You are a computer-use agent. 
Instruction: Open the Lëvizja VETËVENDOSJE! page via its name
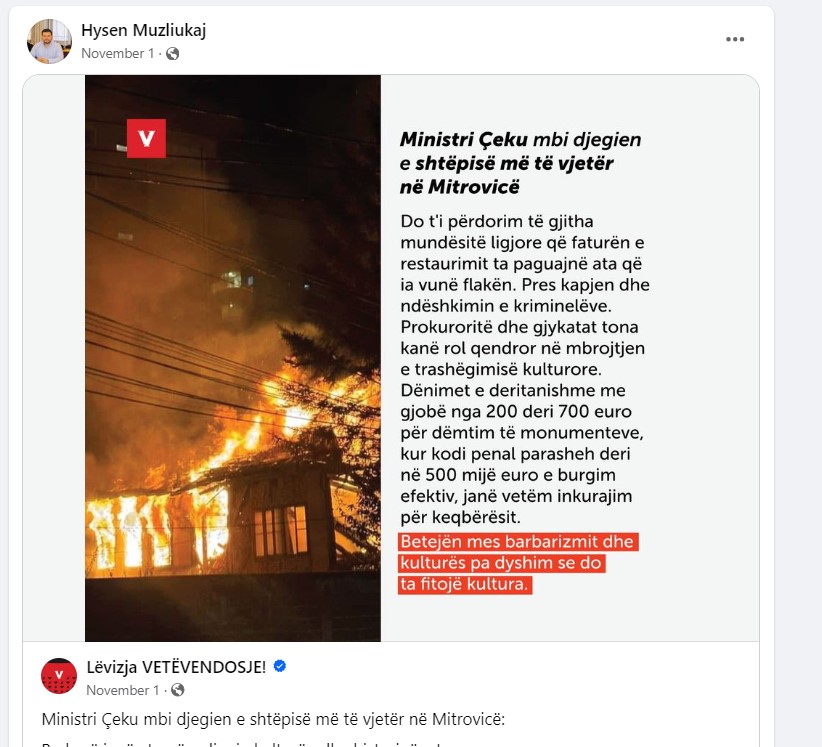[x=176, y=667]
